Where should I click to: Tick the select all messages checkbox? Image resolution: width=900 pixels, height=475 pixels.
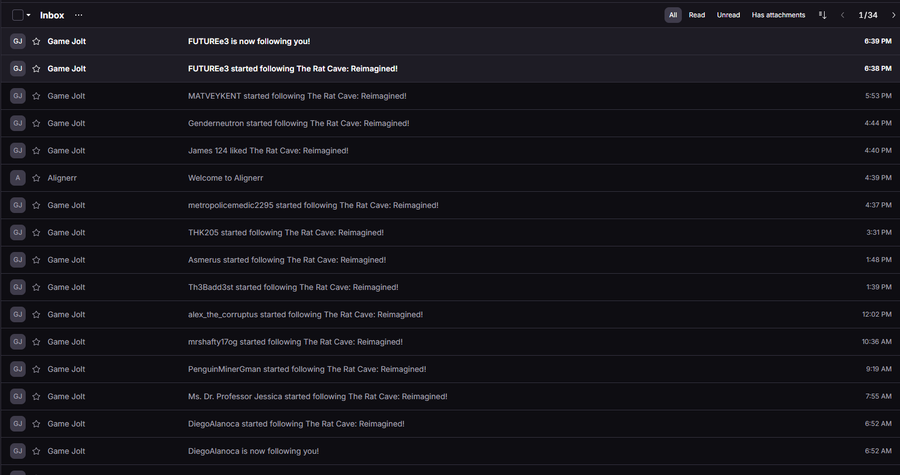click(17, 15)
